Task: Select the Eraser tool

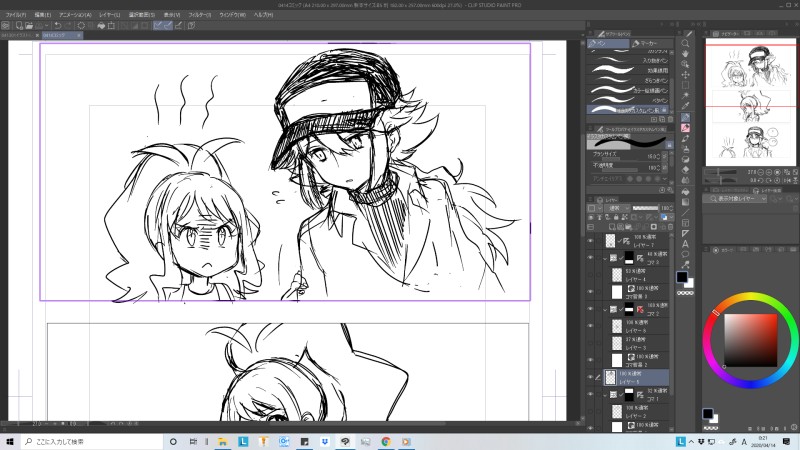Action: [685, 170]
